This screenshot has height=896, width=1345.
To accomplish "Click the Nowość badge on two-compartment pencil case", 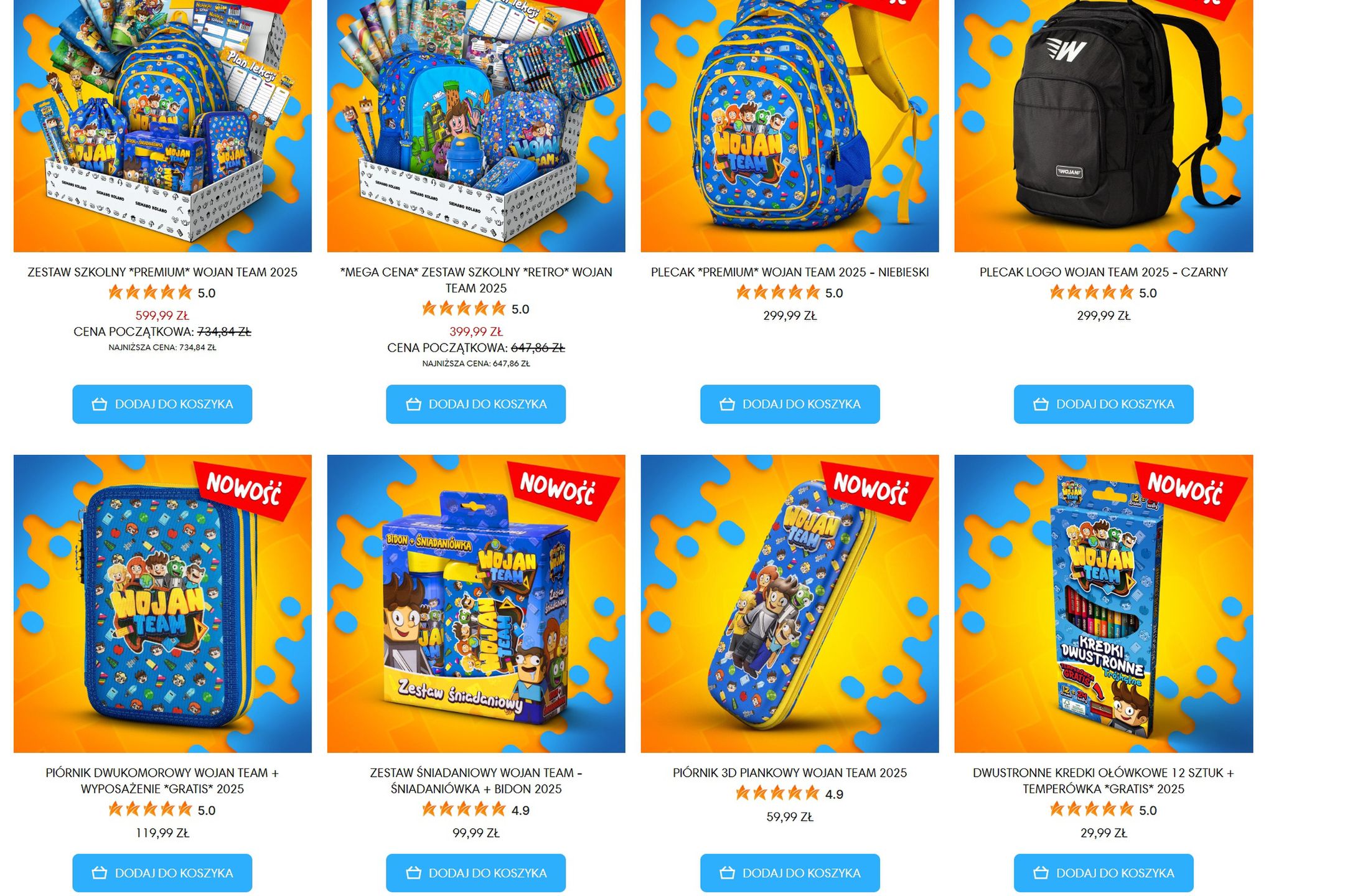I will click(249, 490).
